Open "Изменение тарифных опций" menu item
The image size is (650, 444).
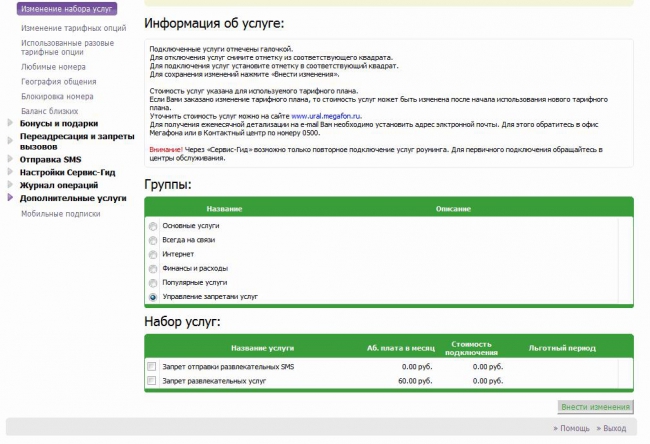(x=74, y=28)
